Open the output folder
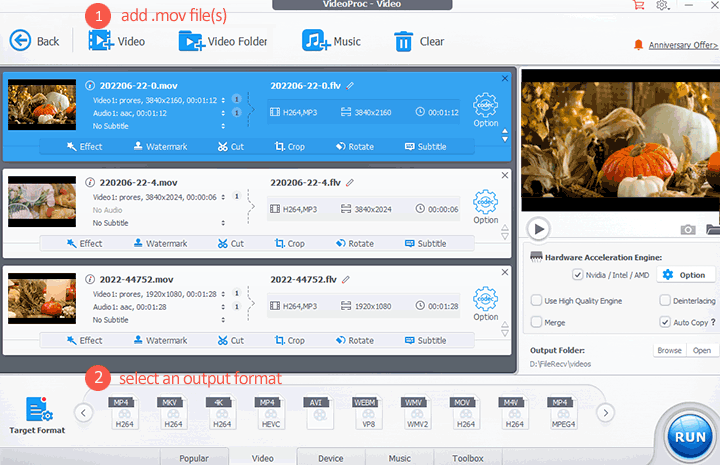This screenshot has width=720, height=465. point(702,350)
